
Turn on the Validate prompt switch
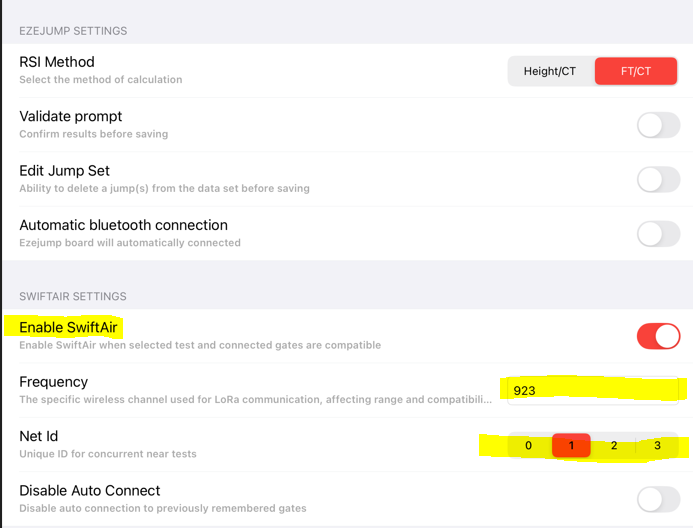point(658,125)
